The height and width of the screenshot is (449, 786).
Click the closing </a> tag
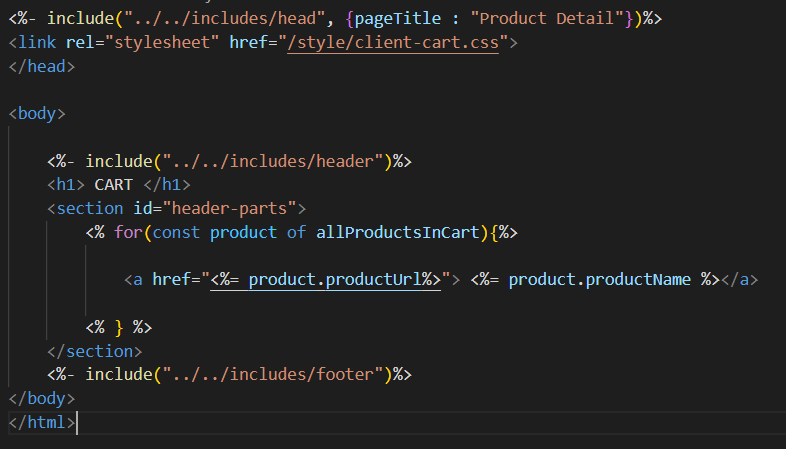point(739,280)
